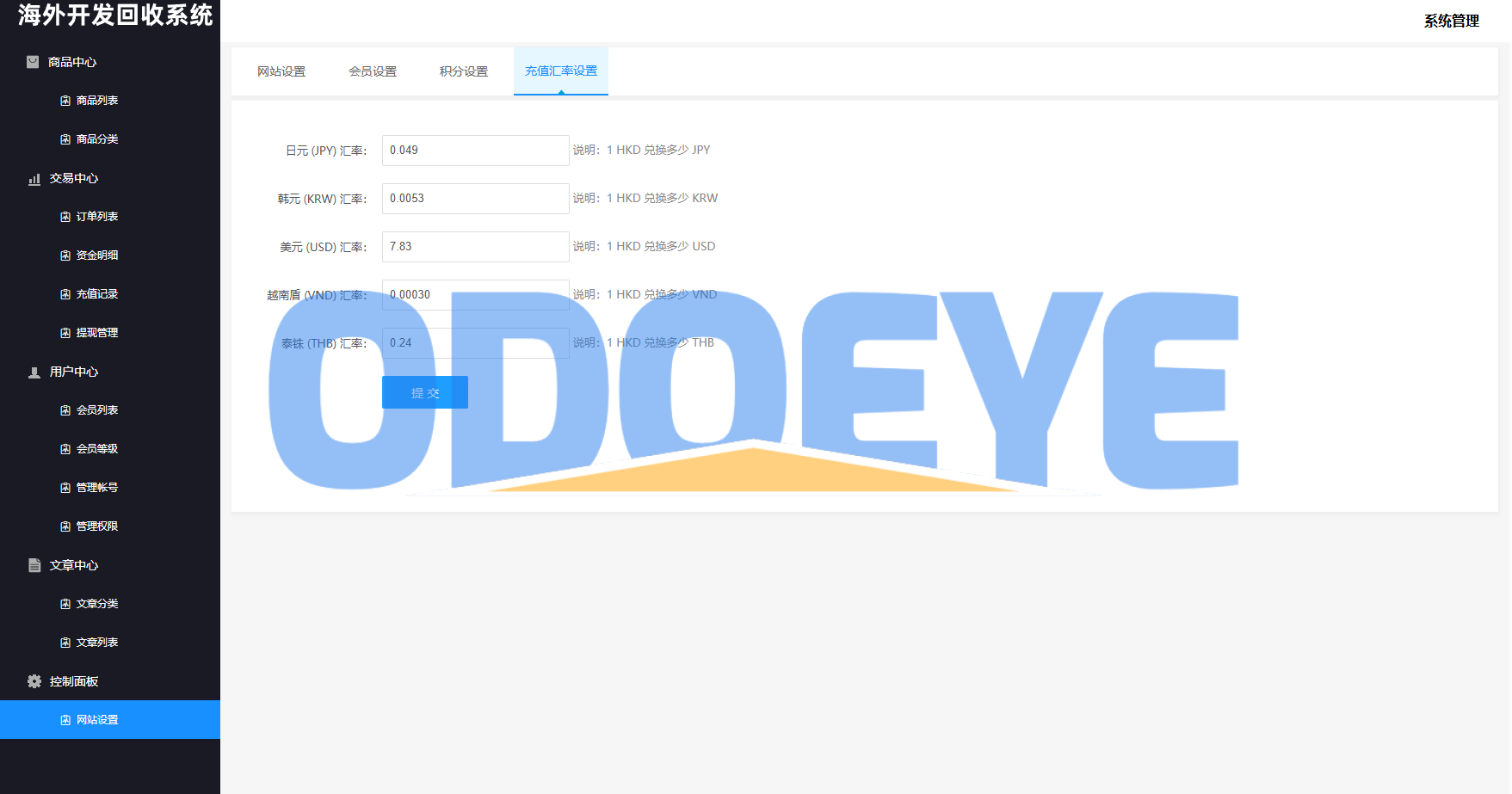Click the icon beside 订单列表
1512x794 pixels.
[65, 217]
